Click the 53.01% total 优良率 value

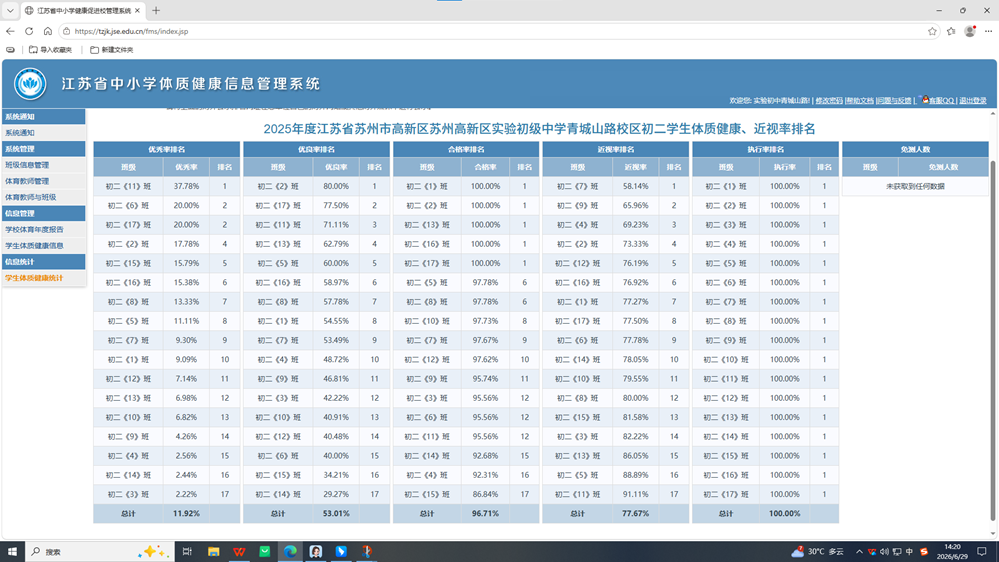pos(336,513)
